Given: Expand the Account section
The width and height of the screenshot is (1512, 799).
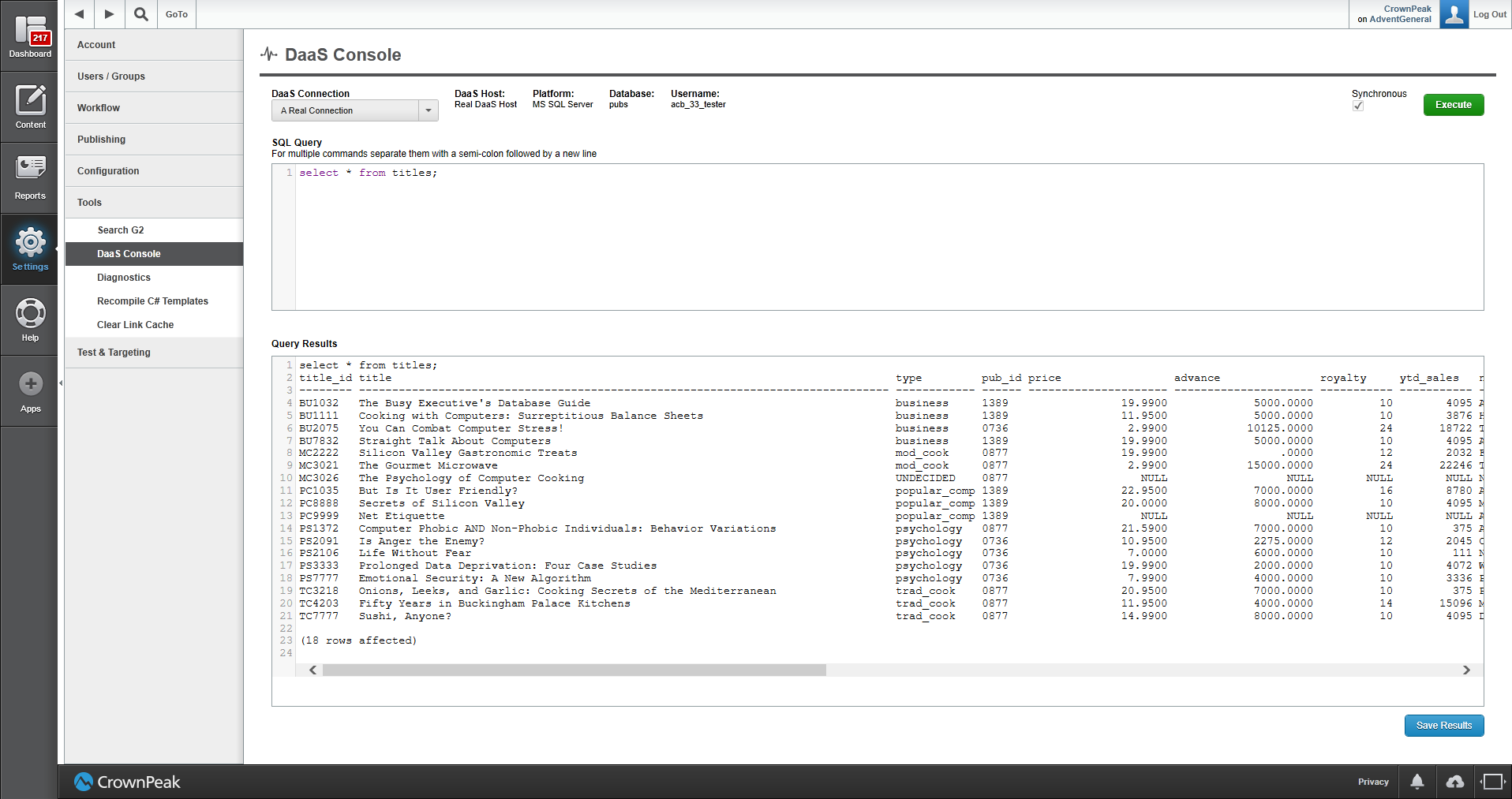Looking at the screenshot, I should coord(154,45).
